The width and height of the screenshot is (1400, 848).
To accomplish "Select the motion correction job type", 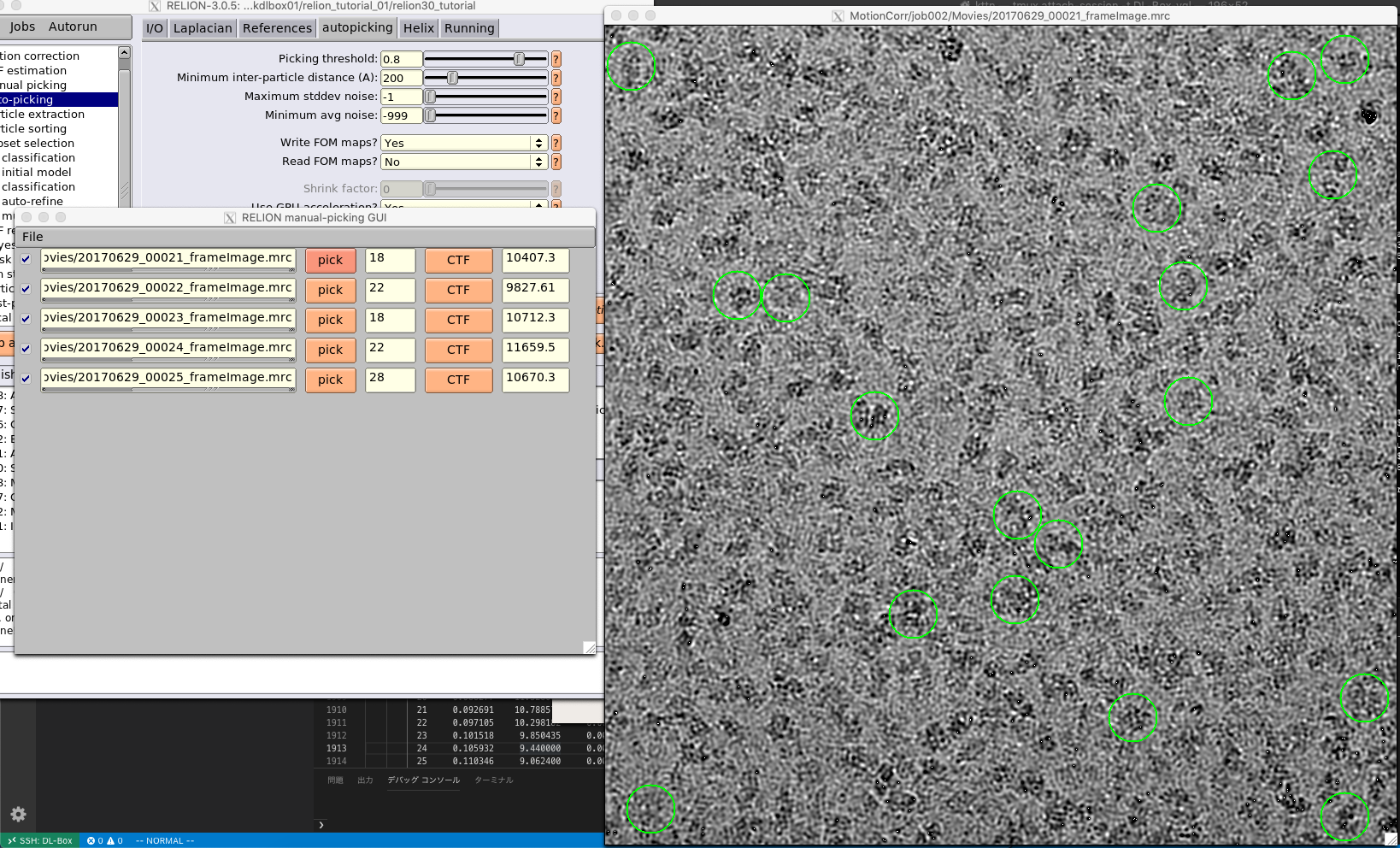I will [x=40, y=56].
